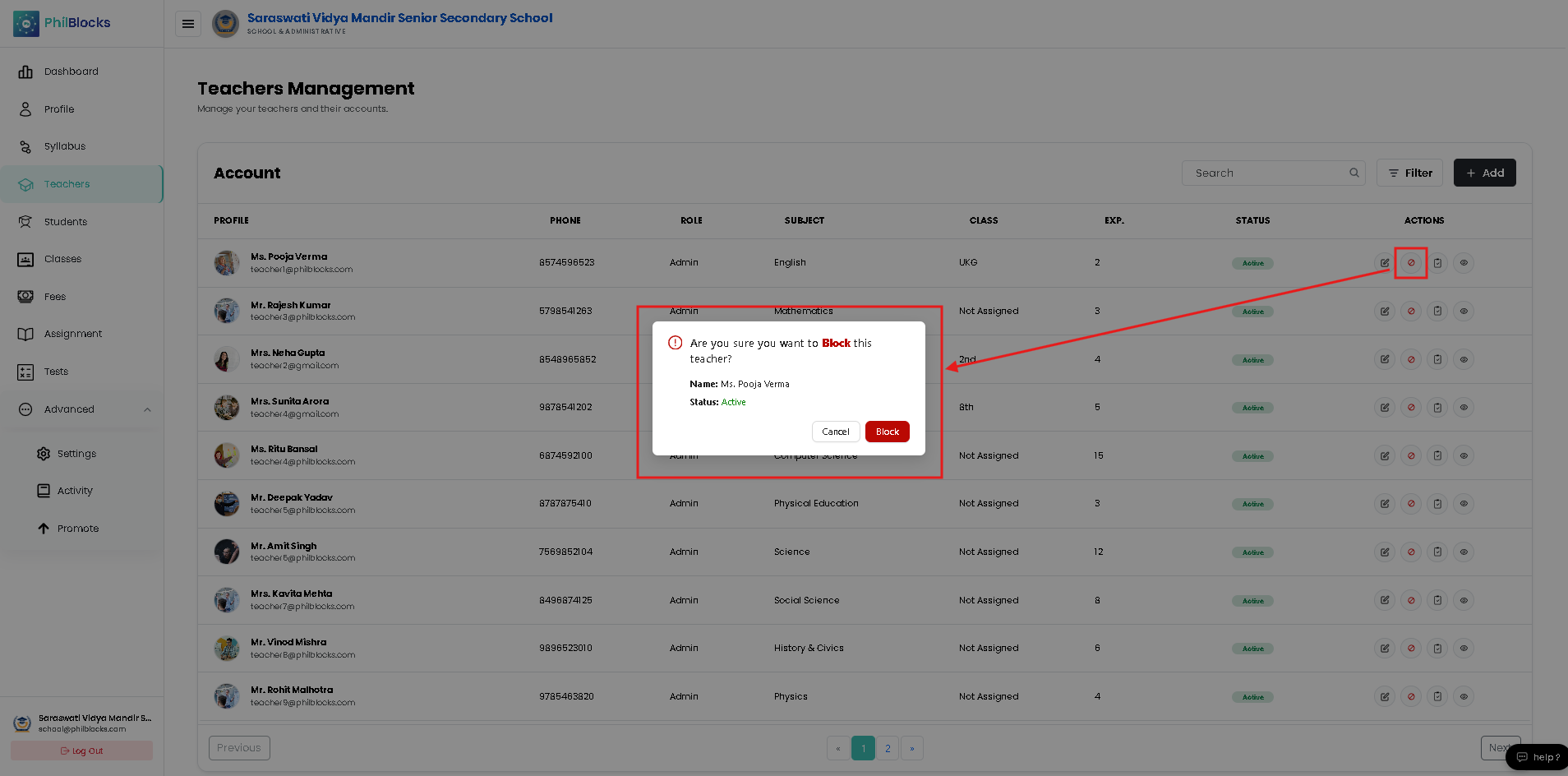Screen dimensions: 1568x776
Task: Block Mr. Deepak Yadav icon
Action: [1411, 504]
